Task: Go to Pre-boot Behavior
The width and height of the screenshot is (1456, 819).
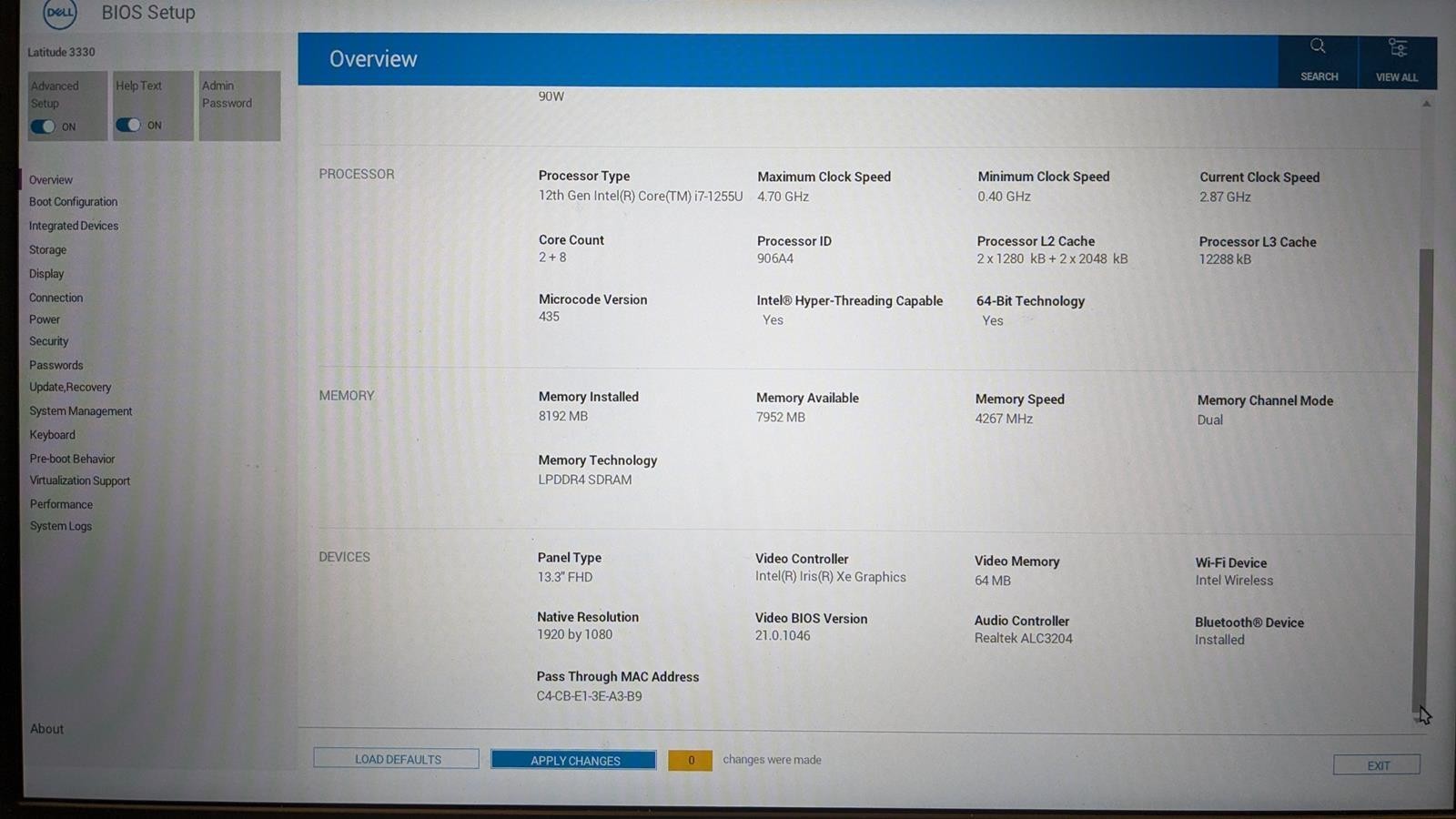Action: click(72, 459)
